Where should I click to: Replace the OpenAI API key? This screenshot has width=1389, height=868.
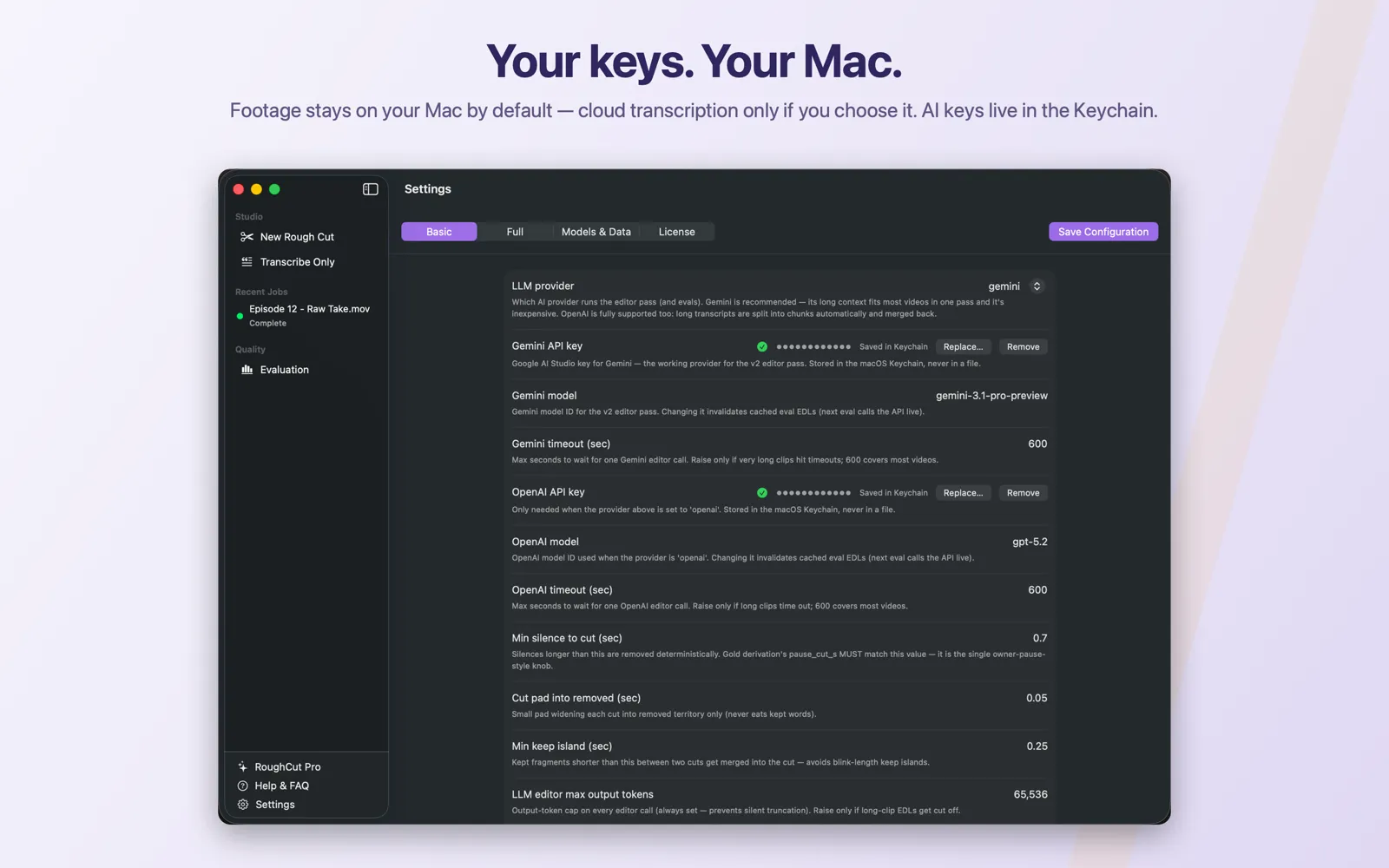click(x=963, y=493)
